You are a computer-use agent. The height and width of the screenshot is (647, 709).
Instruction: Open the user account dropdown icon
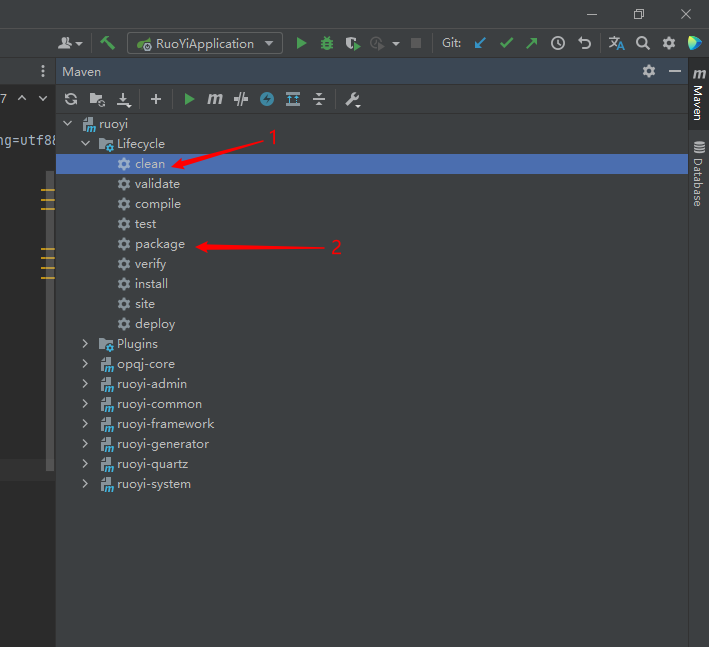(70, 43)
